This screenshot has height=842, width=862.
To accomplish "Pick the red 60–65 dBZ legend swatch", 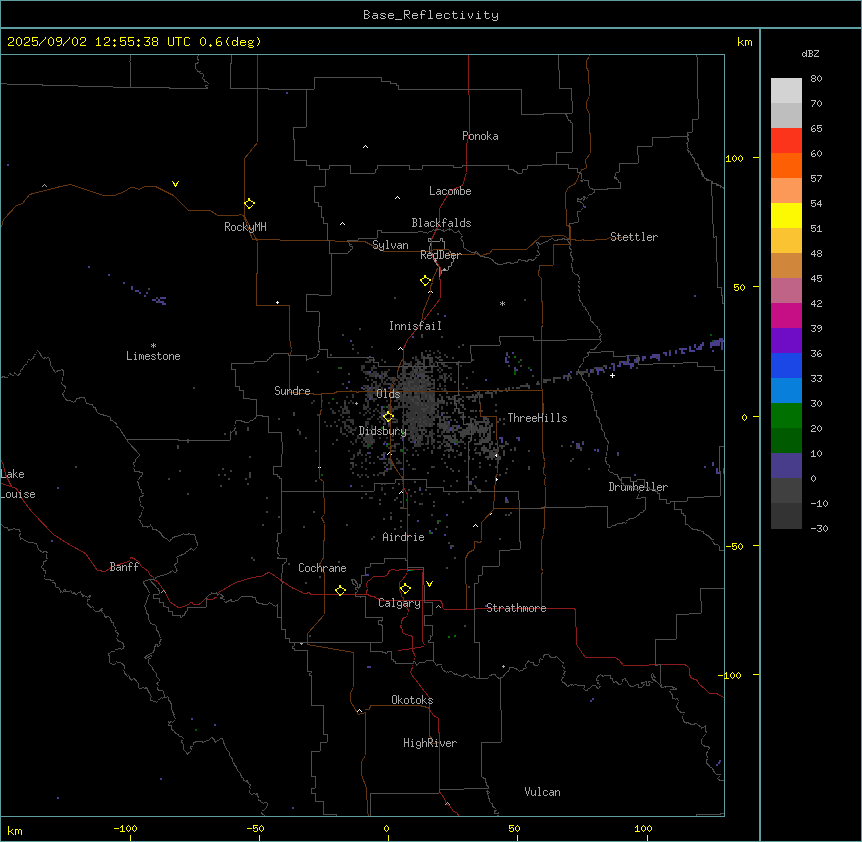I will [x=786, y=141].
